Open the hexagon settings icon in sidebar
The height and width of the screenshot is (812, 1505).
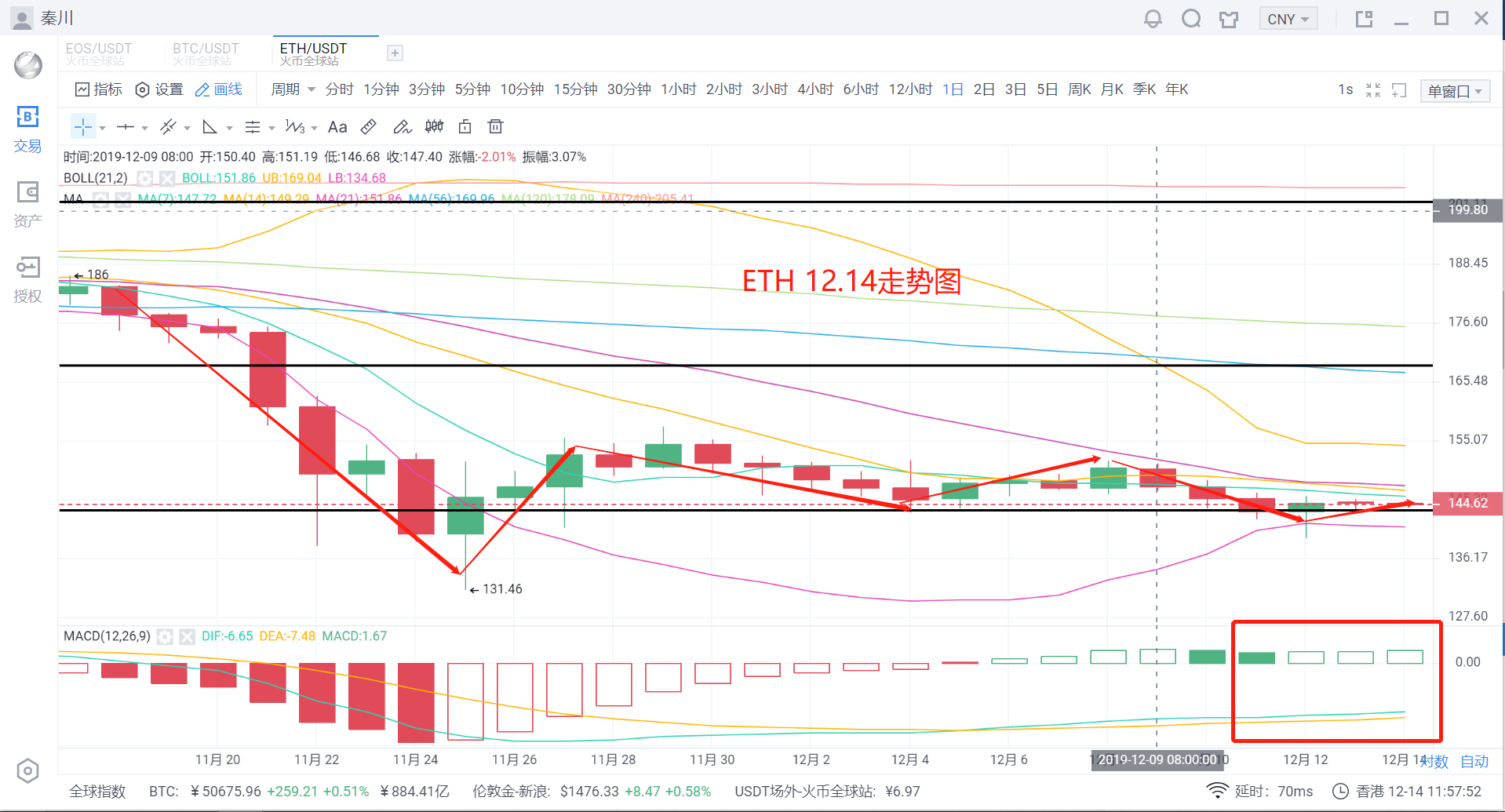pyautogui.click(x=27, y=771)
